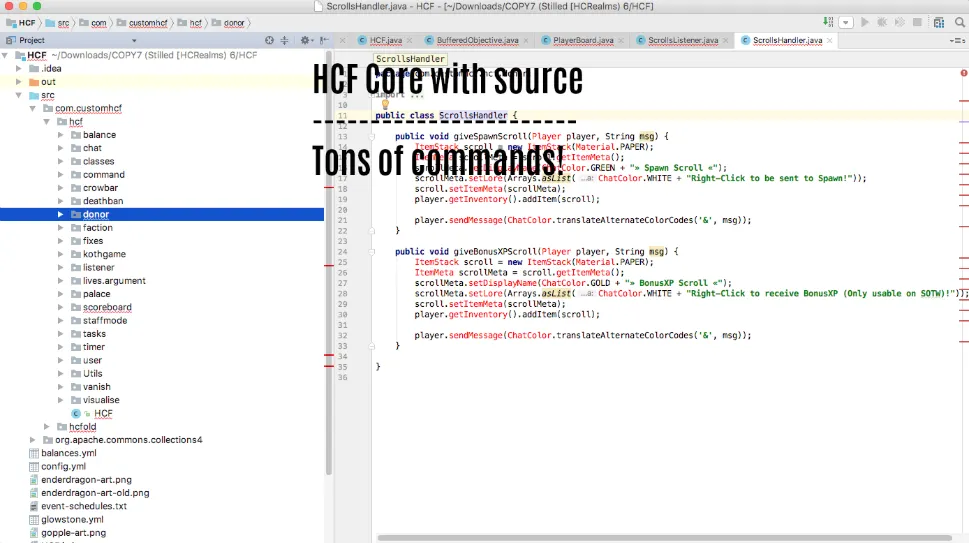The height and width of the screenshot is (543, 969).
Task: Click the Build Project green arrow icon
Action: [828, 22]
